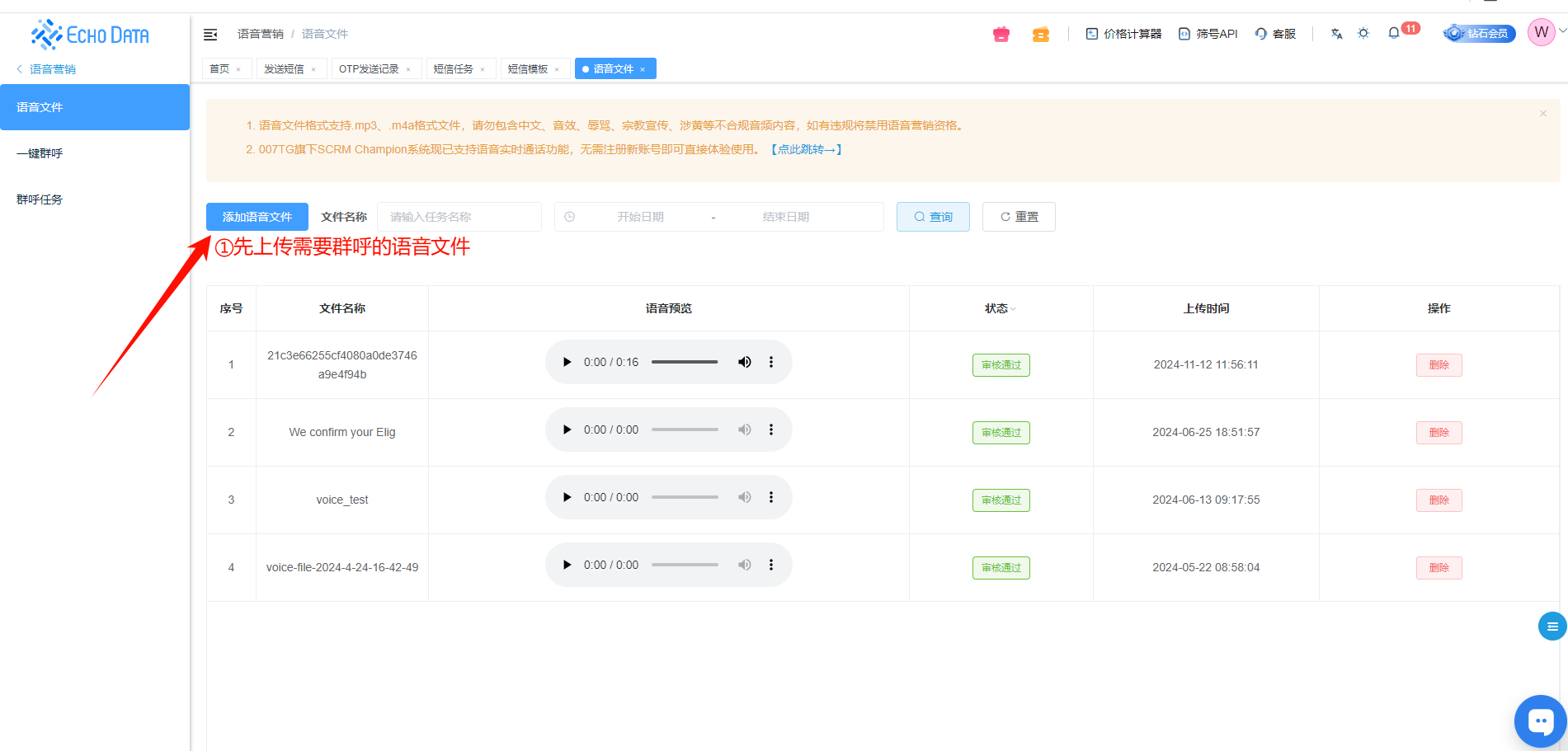The width and height of the screenshot is (1568, 751).
Task: Collapse the sidebar with the hamburger icon
Action: tap(210, 34)
